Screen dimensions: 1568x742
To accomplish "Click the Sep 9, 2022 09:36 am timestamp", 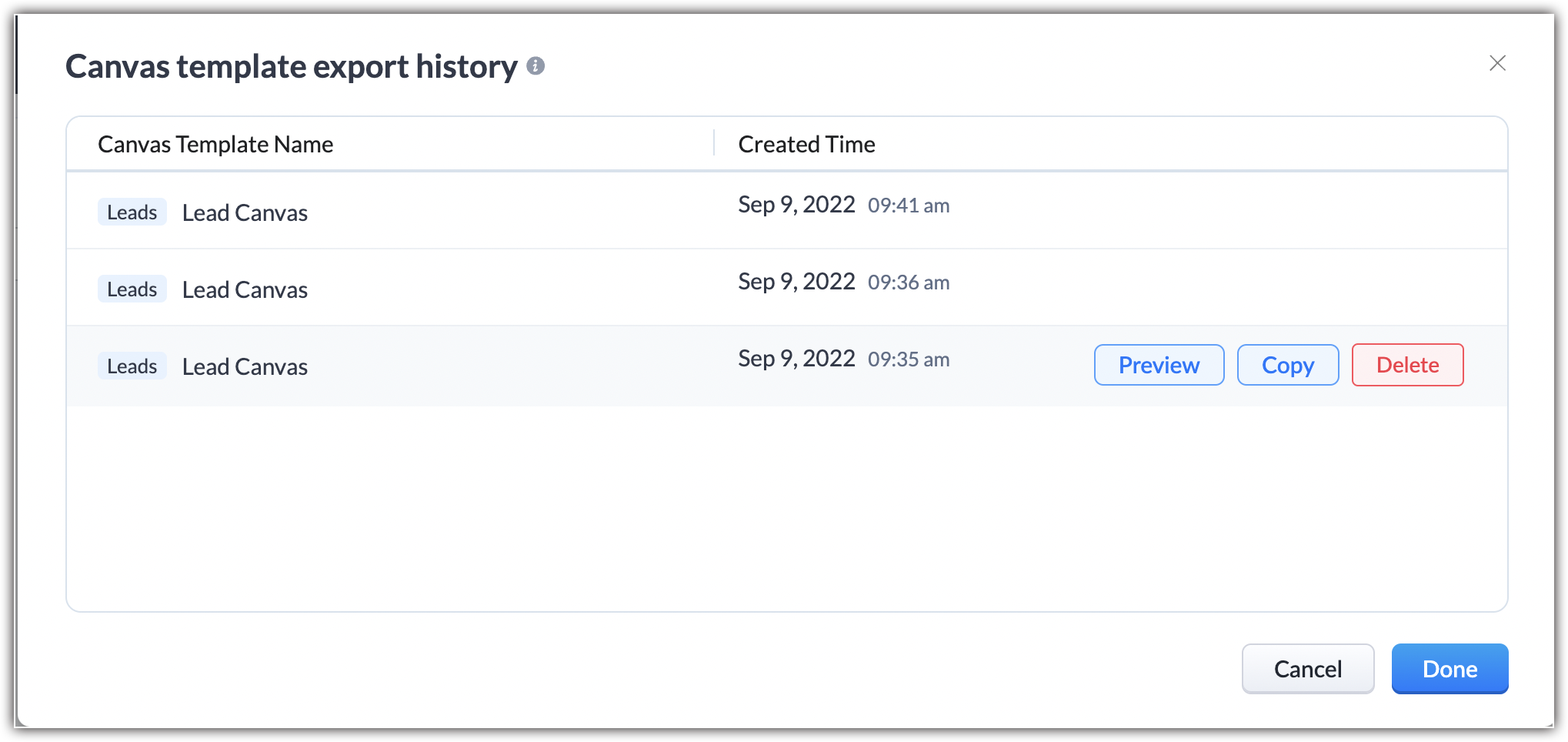I will coord(843,282).
